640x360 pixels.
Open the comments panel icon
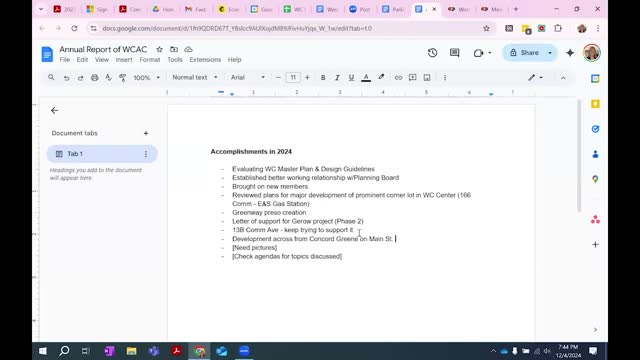pos(454,53)
